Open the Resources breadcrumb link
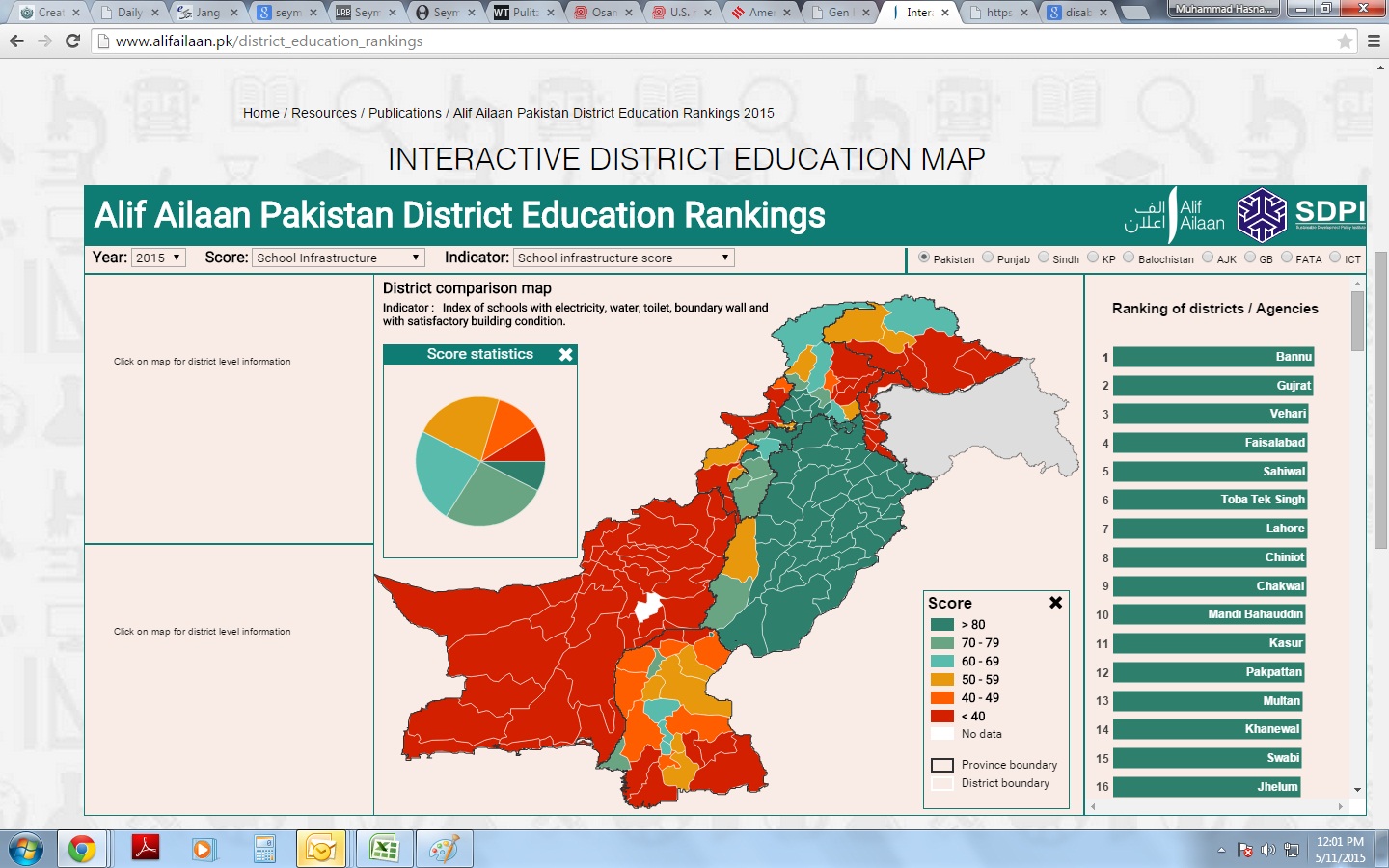The width and height of the screenshot is (1389, 868). click(x=324, y=113)
